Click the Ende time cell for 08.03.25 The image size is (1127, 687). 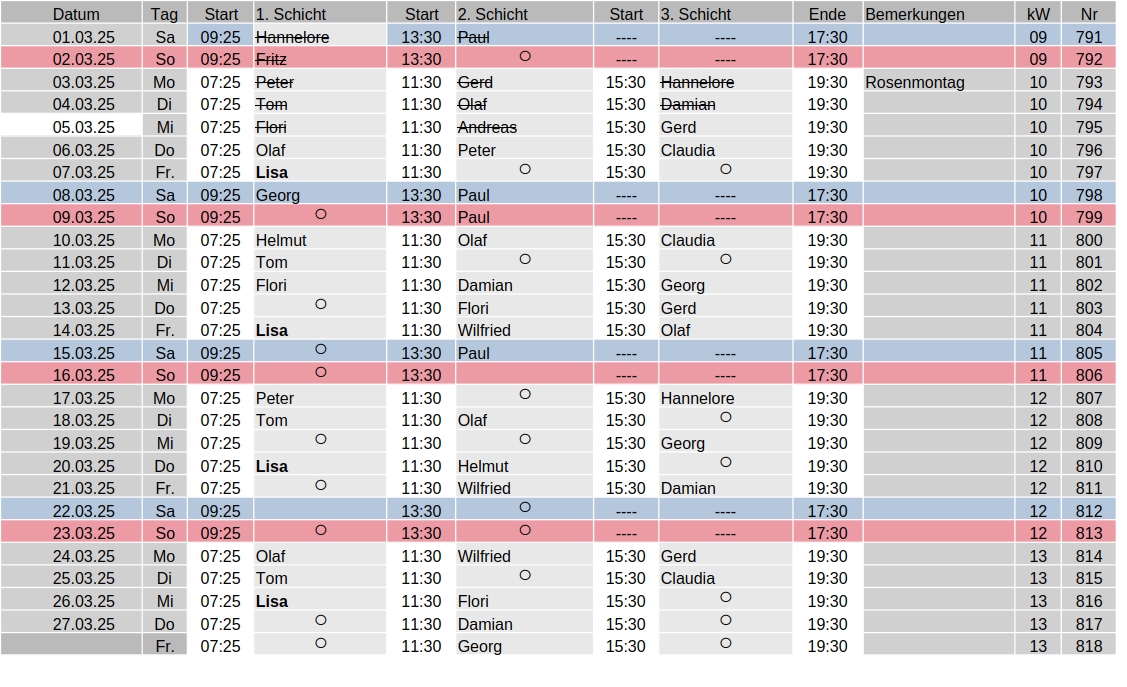(827, 195)
